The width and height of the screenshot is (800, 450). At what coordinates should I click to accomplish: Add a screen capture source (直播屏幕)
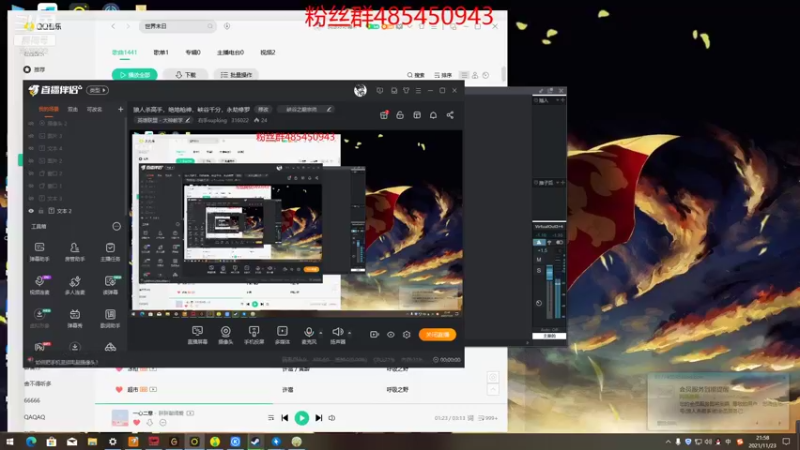(x=197, y=335)
